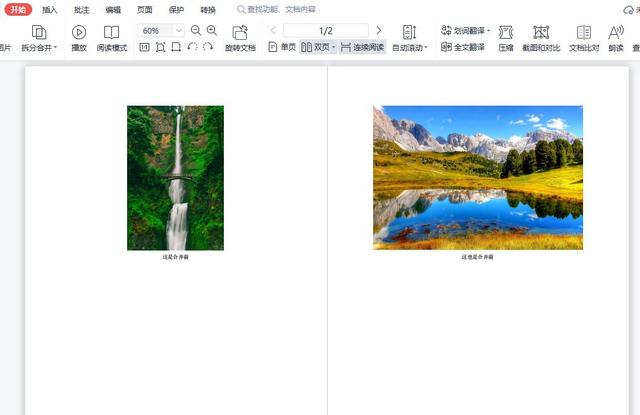Click the caption under the waterfall image
The height and width of the screenshot is (415, 640).
pos(176,257)
